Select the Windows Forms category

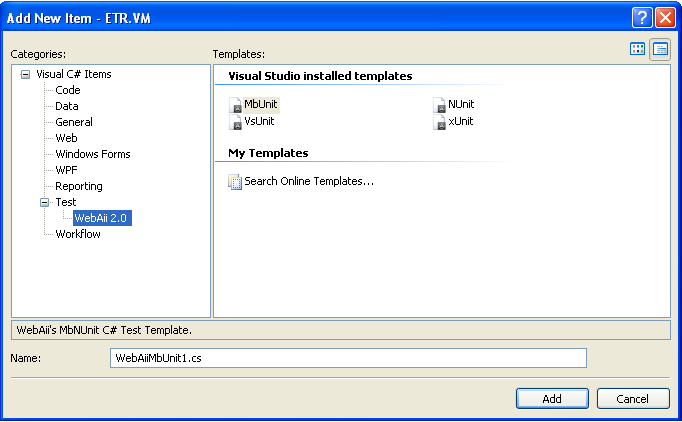click(x=93, y=154)
